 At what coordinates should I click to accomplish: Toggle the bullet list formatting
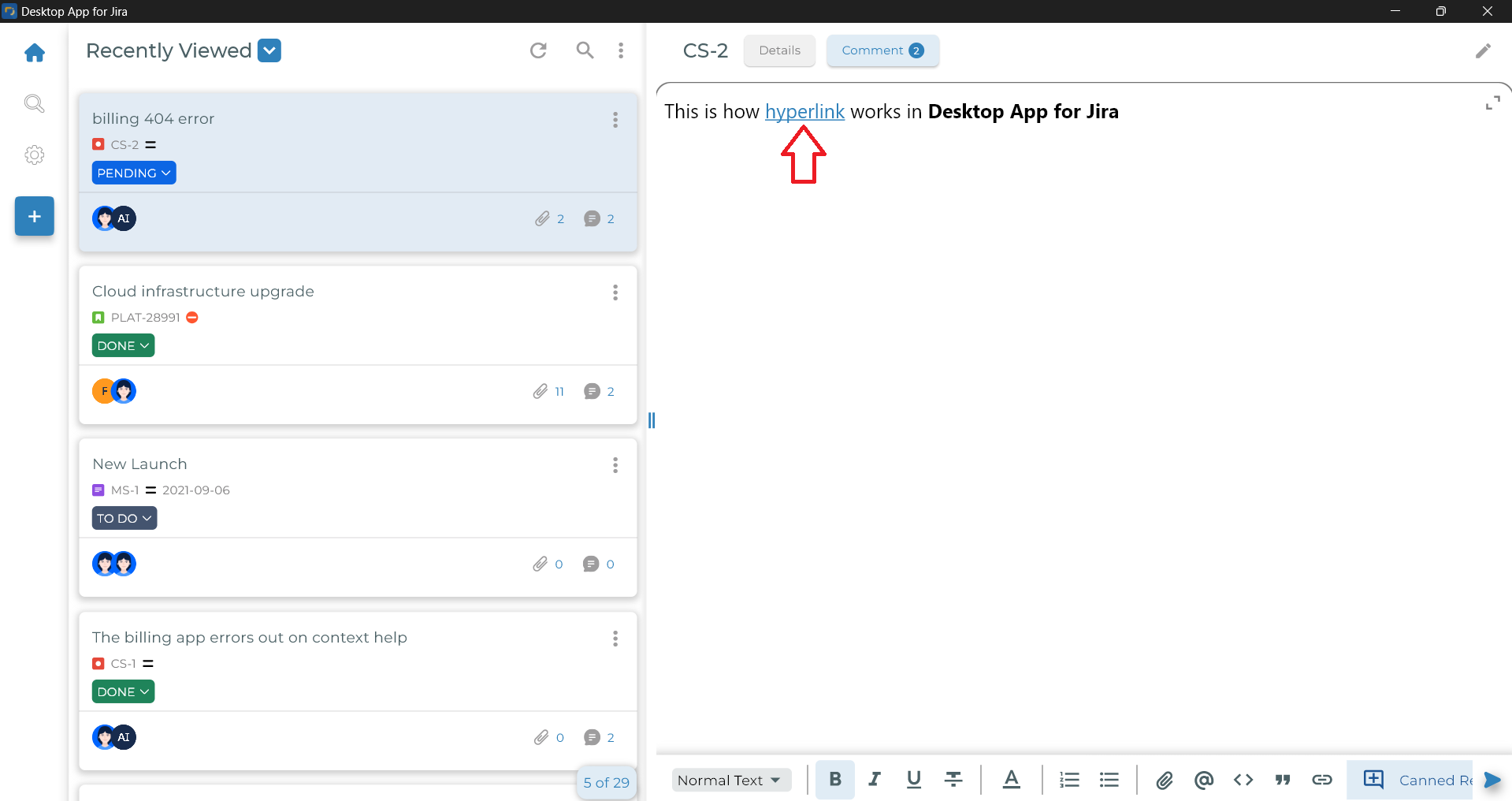(x=1109, y=780)
